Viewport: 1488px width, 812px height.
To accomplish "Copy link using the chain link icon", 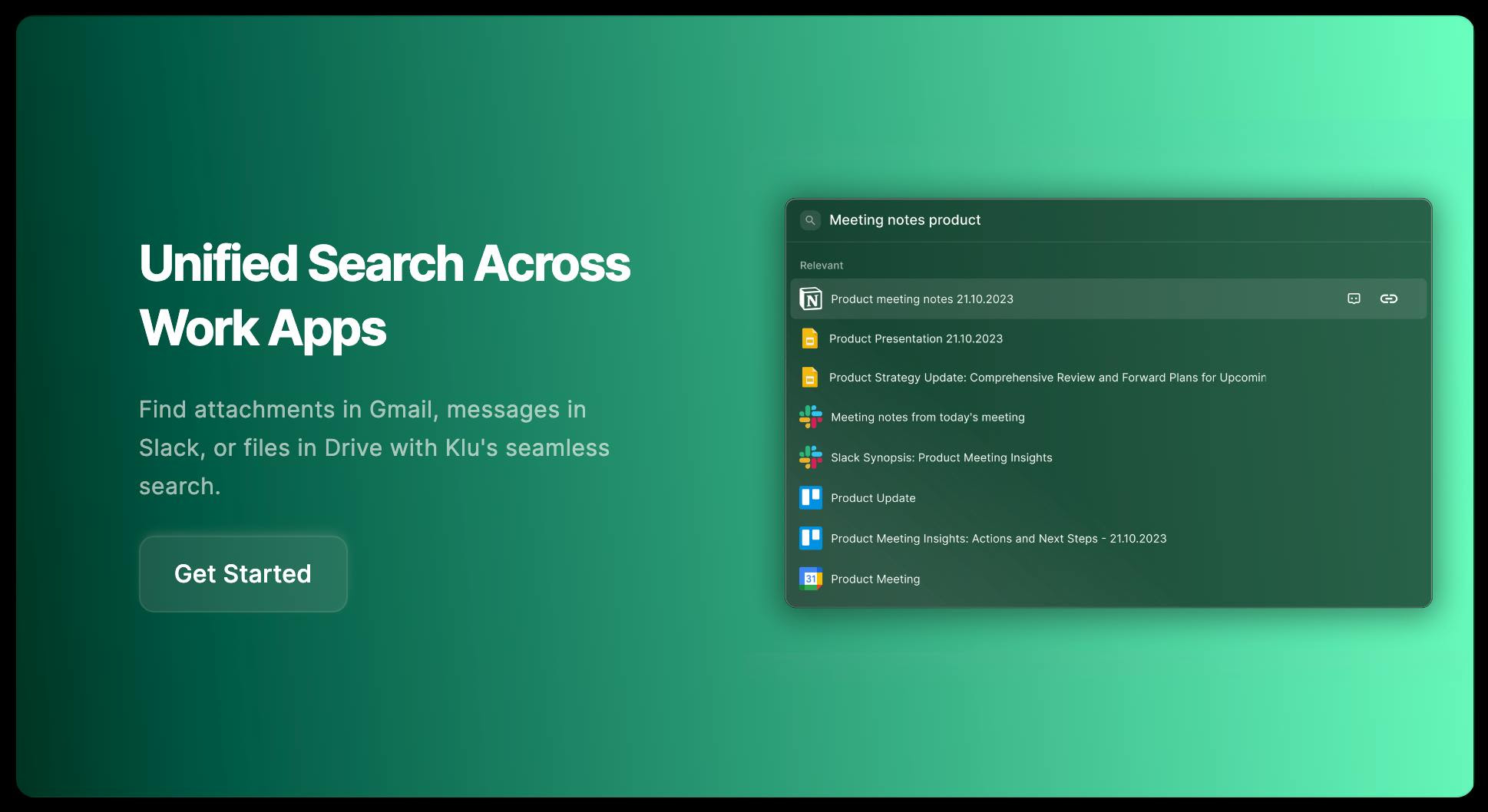I will 1388,299.
